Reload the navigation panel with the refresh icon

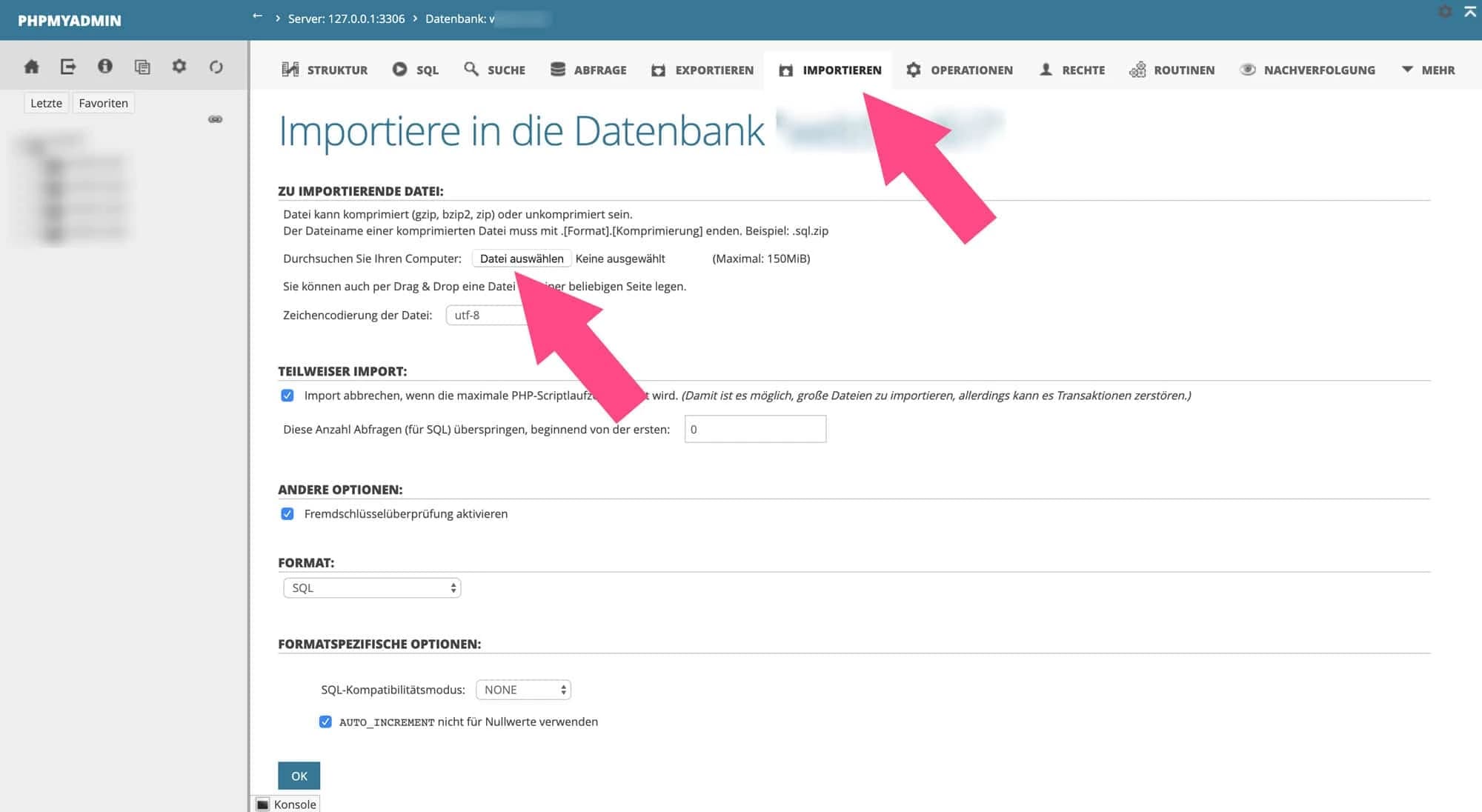[216, 66]
